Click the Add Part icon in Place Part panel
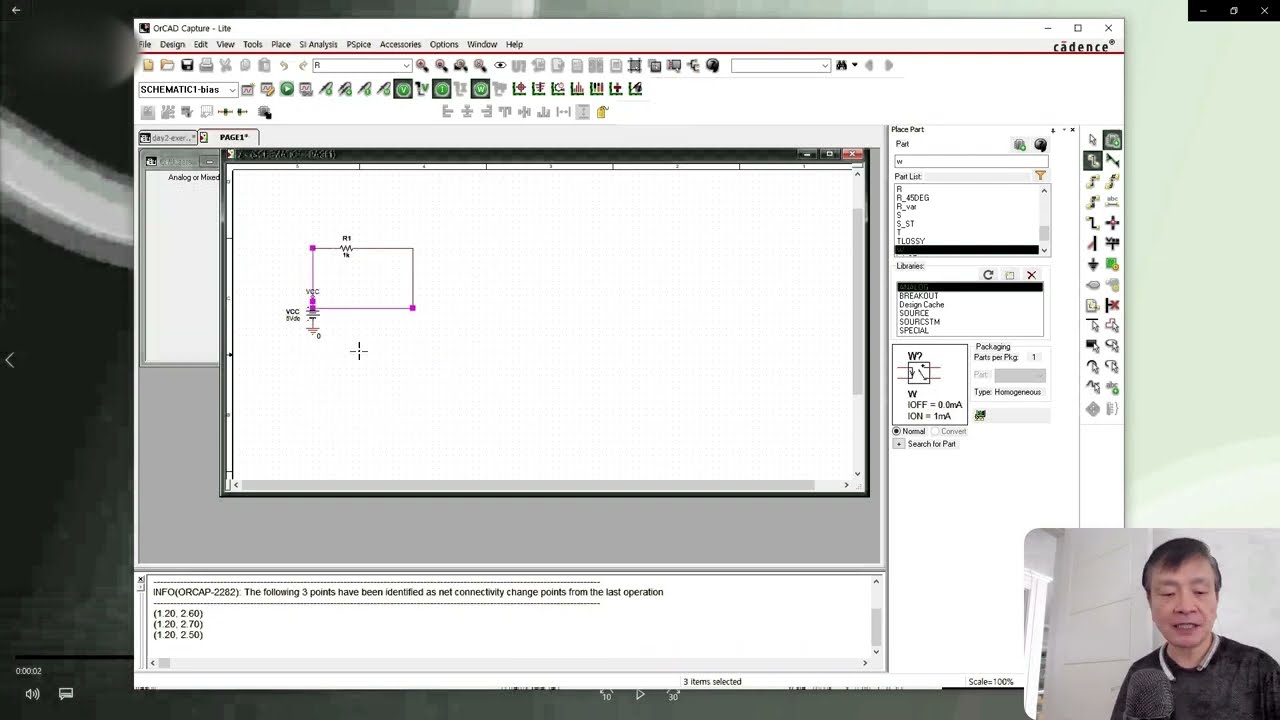 click(x=1019, y=145)
